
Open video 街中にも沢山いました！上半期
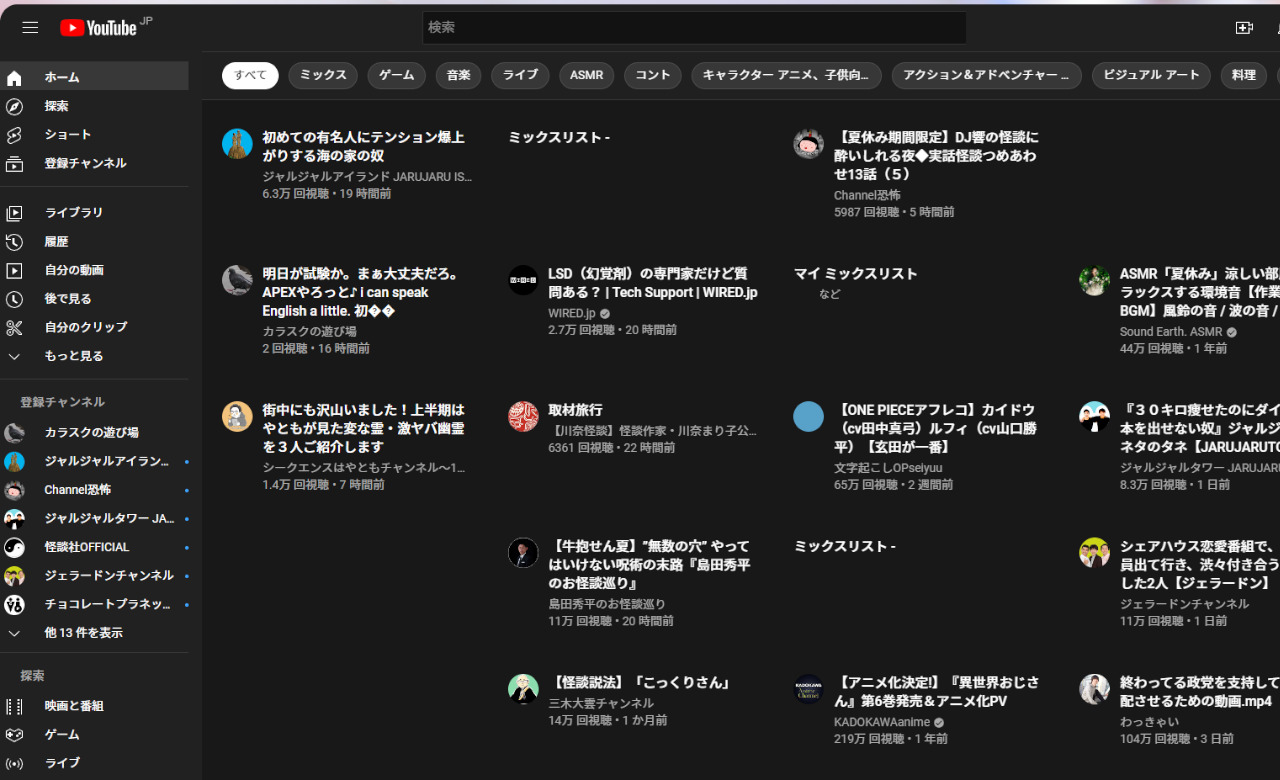(x=364, y=428)
